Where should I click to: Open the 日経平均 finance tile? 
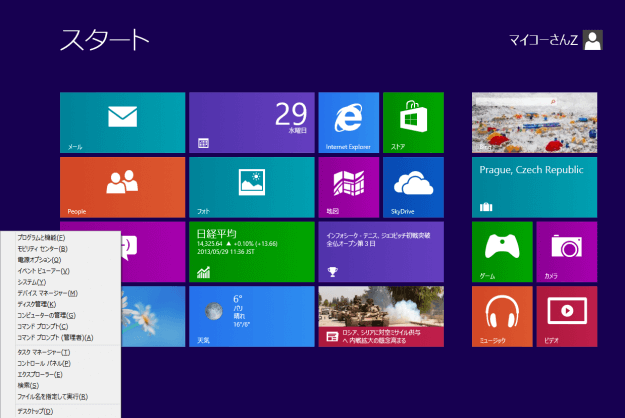coord(251,251)
